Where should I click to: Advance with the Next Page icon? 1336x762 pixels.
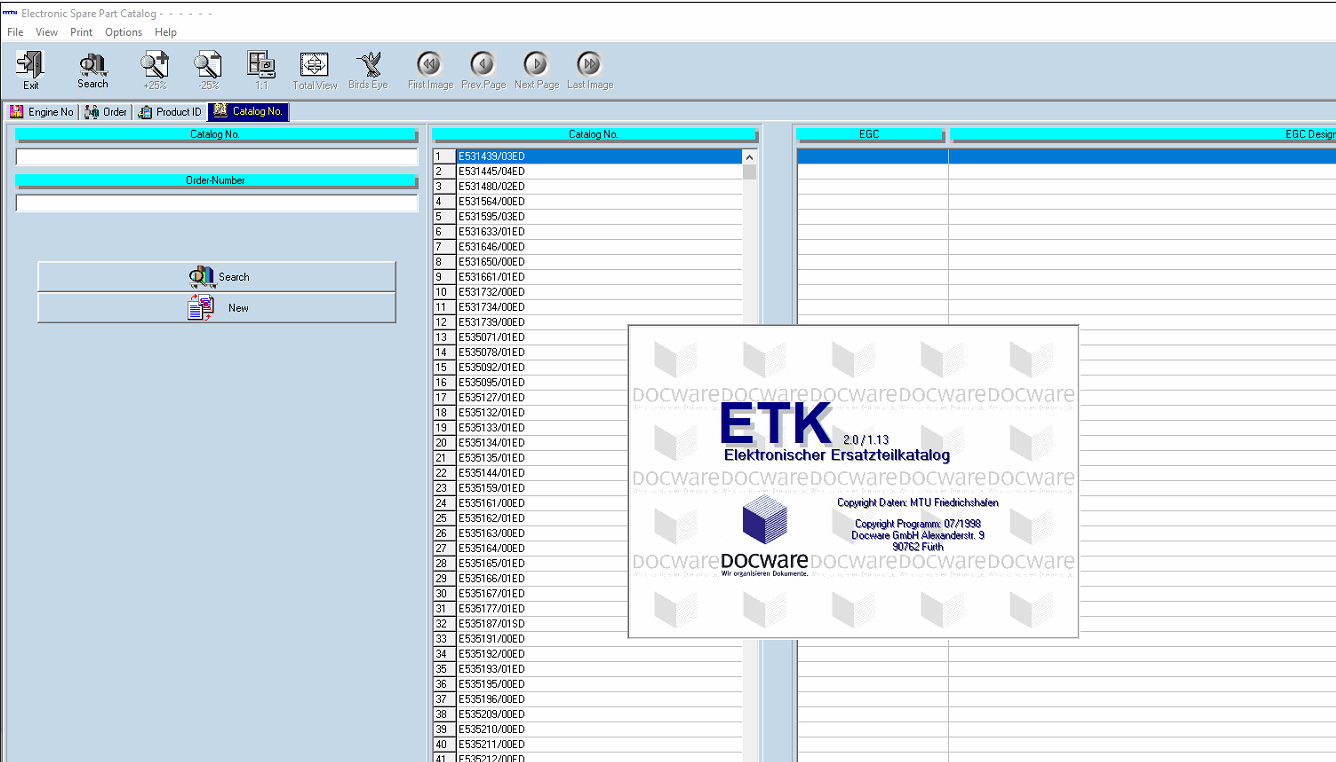coord(536,66)
